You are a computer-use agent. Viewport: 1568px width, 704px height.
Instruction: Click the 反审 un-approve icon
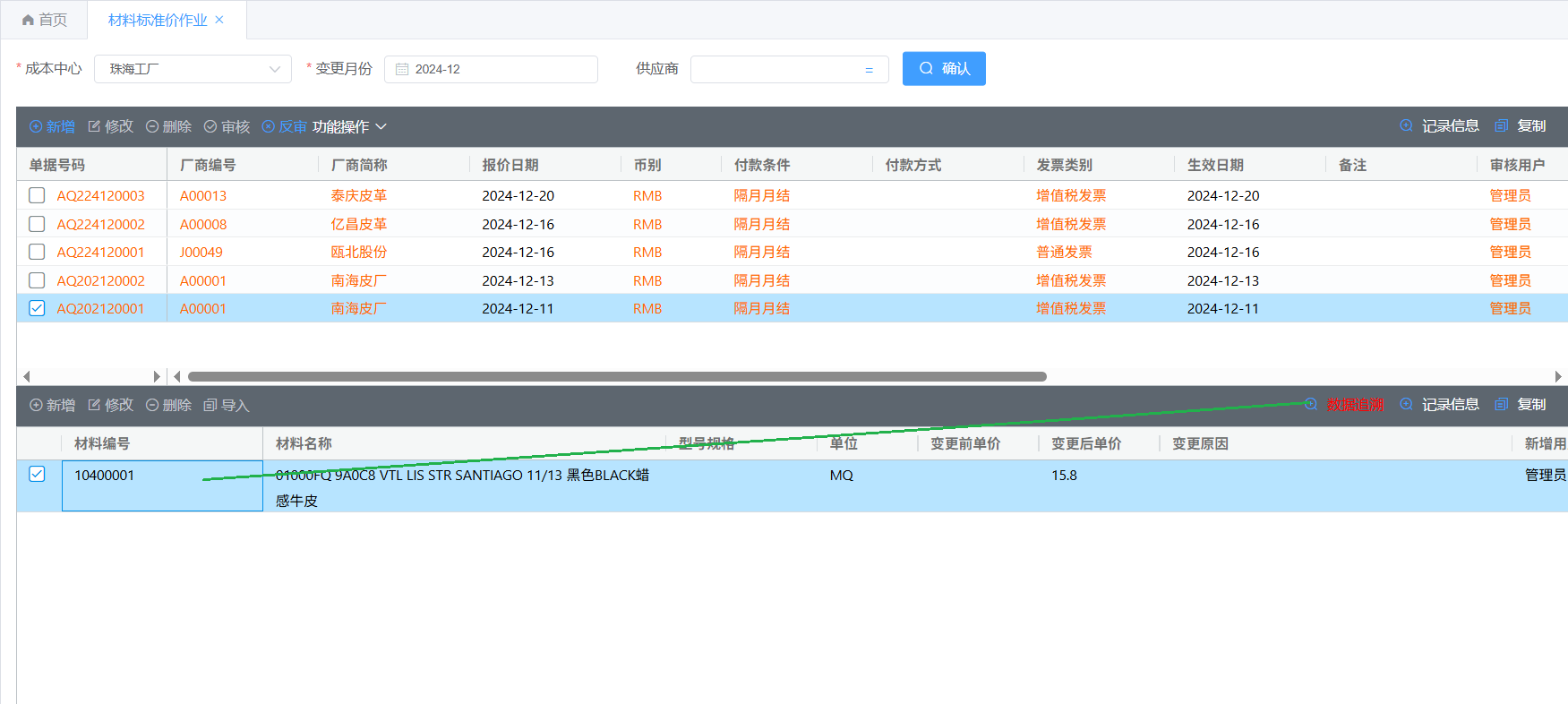tap(269, 127)
